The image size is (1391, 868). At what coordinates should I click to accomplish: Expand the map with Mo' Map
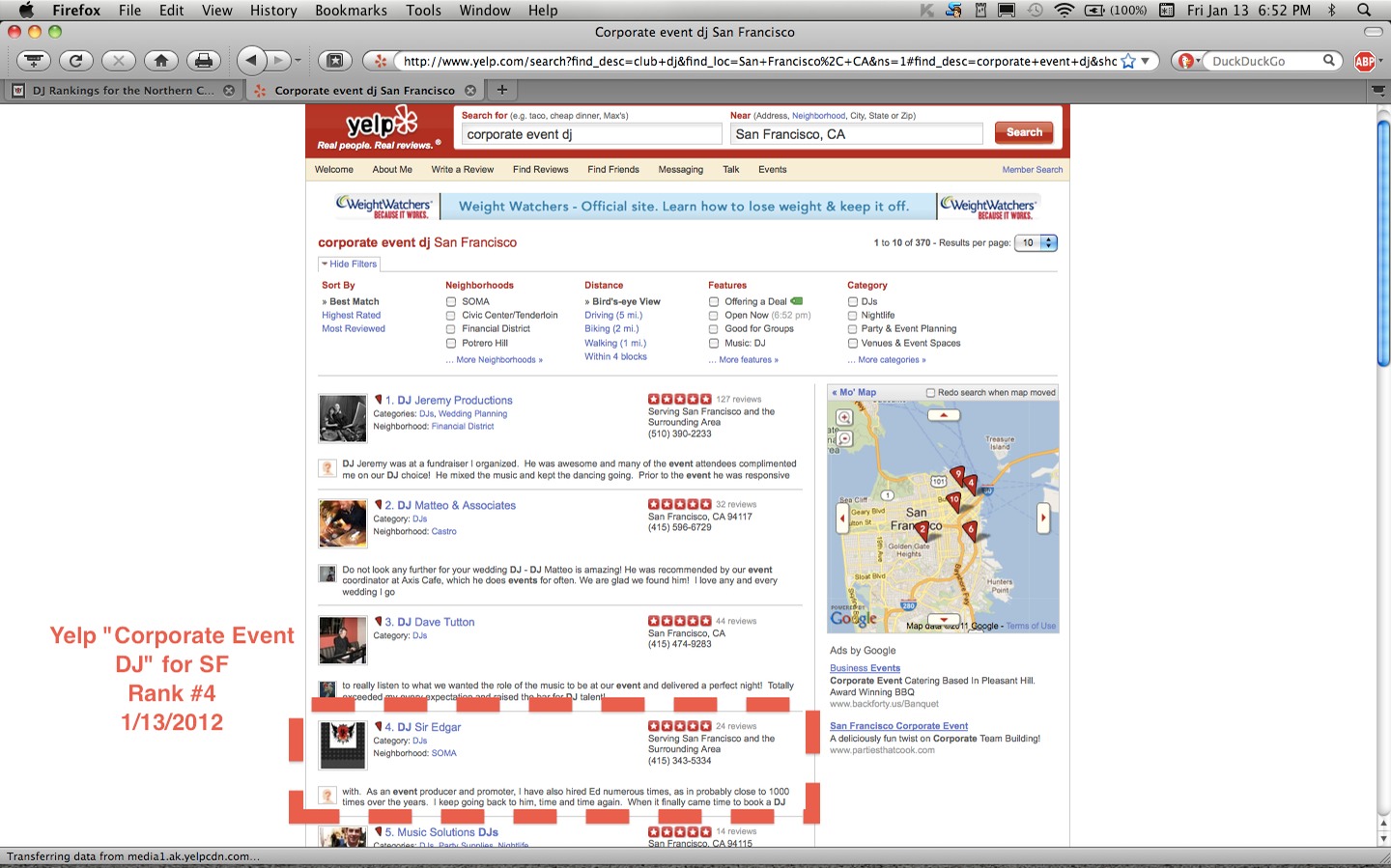[x=854, y=392]
